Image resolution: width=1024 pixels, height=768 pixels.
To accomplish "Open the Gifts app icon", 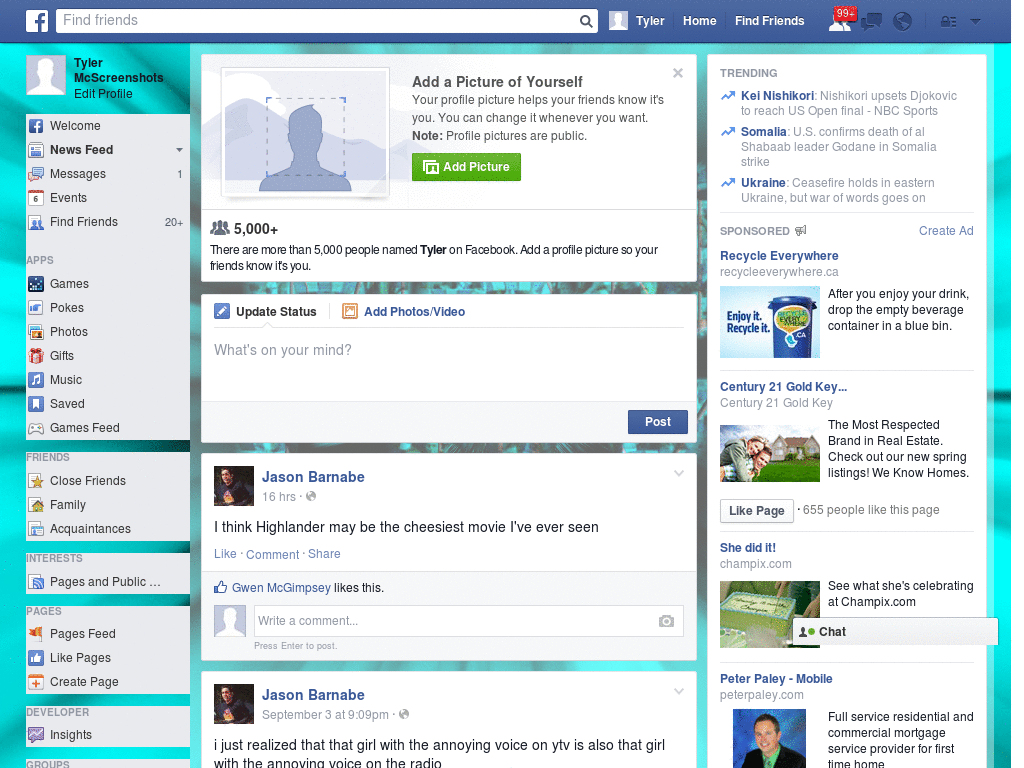I will (x=36, y=355).
